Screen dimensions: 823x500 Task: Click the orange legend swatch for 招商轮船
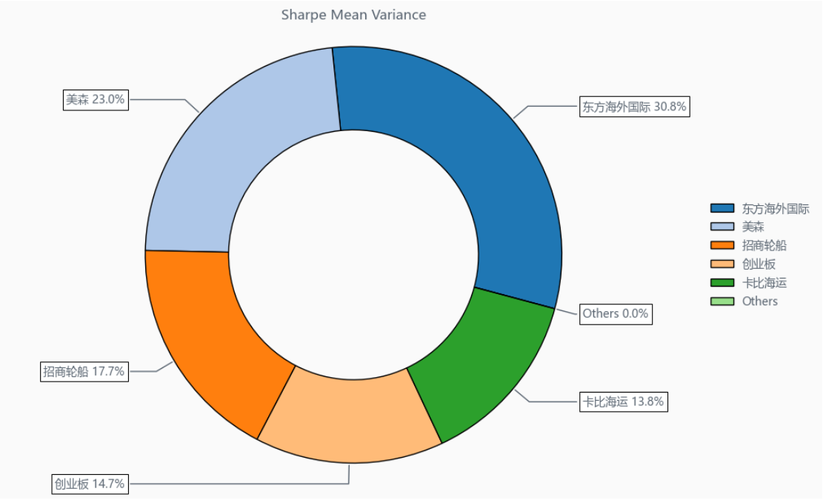722,245
